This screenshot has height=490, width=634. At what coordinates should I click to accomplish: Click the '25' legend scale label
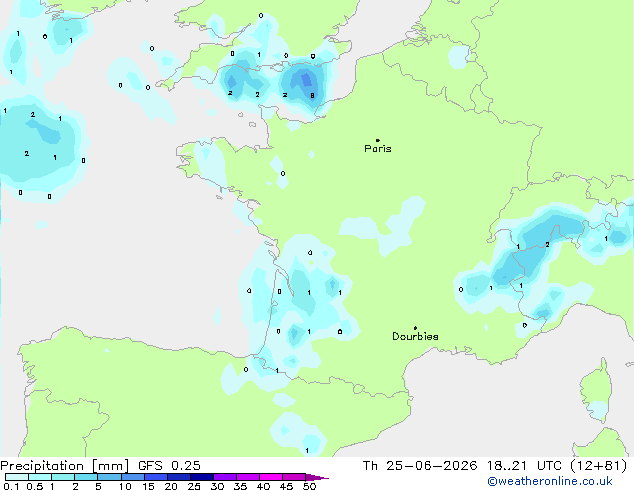click(194, 486)
